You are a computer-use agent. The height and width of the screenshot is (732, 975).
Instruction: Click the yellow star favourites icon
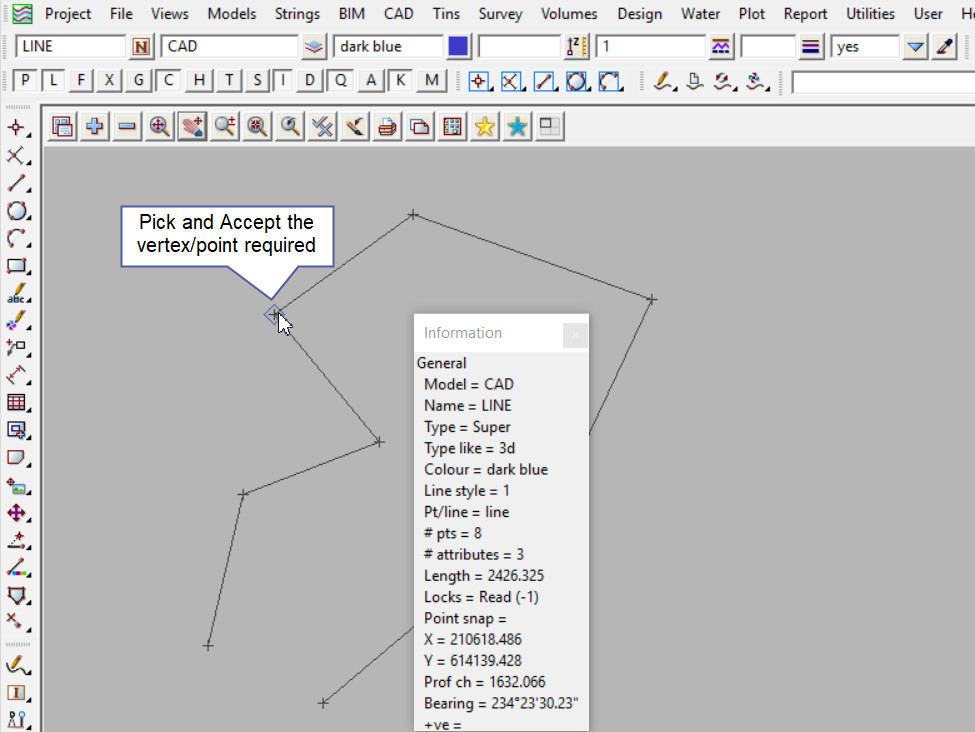(485, 126)
